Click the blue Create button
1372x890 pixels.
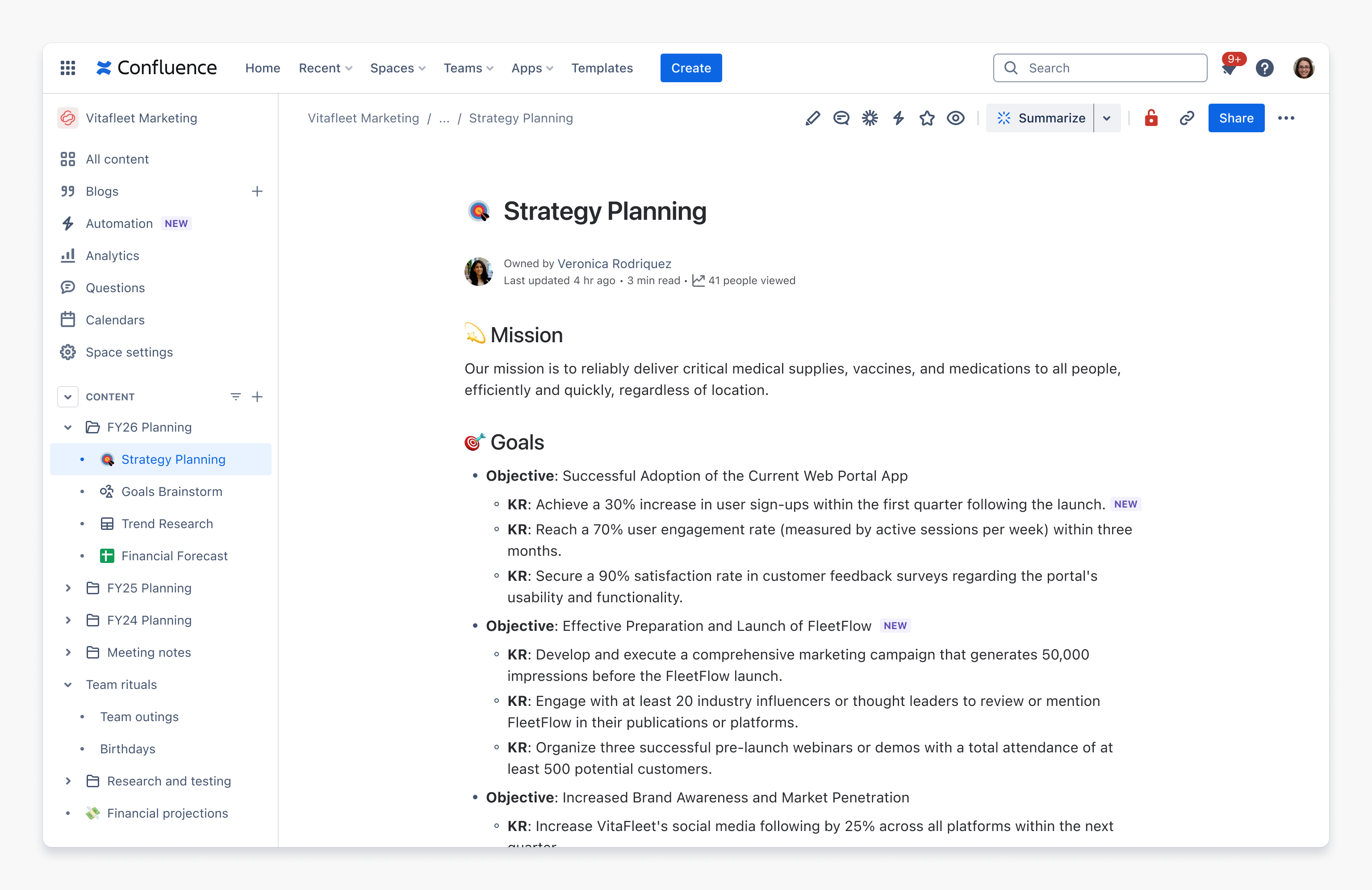pyautogui.click(x=690, y=68)
